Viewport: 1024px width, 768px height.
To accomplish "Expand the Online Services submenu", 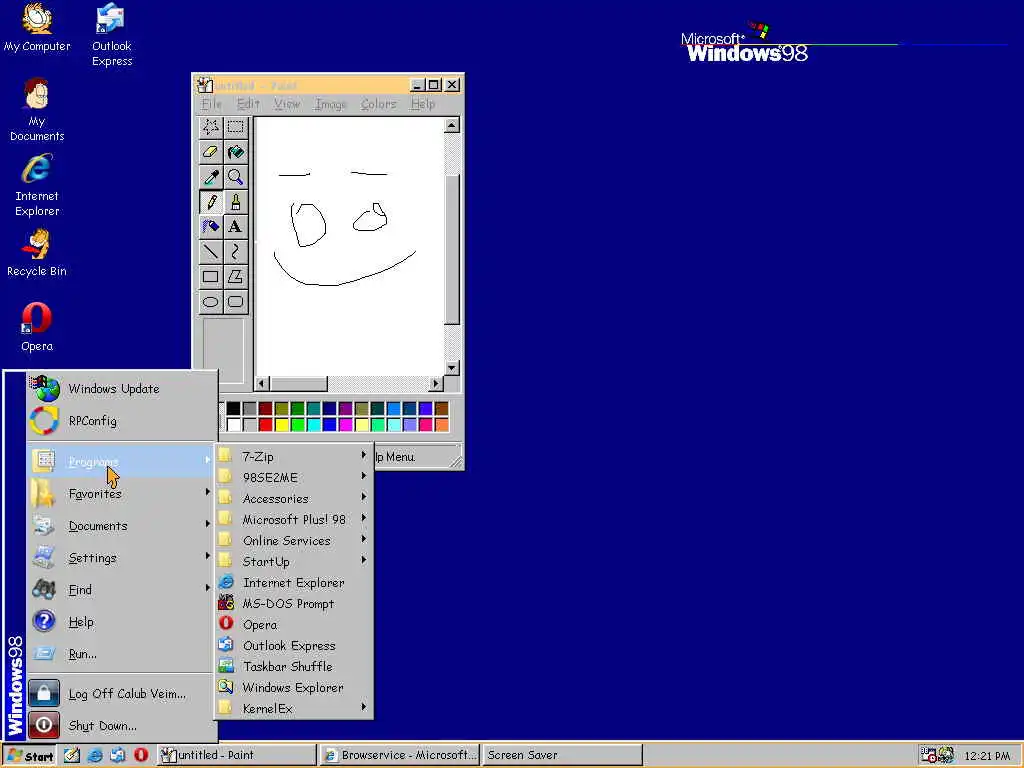I will (x=294, y=541).
